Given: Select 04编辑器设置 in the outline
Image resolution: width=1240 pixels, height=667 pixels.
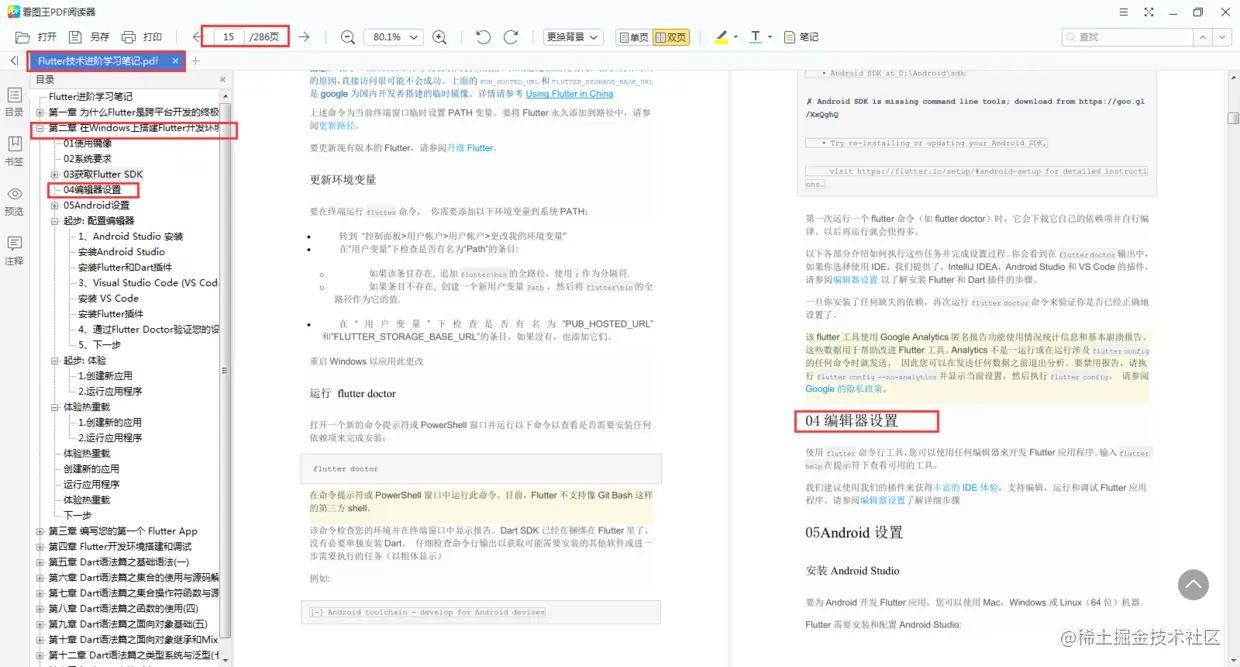Looking at the screenshot, I should [x=92, y=190].
